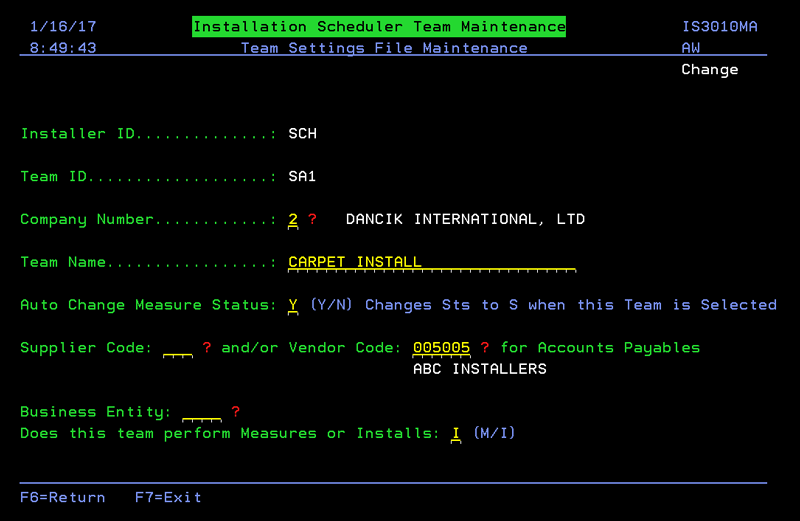Screen dimensions: 800x521
Task: Click the ? lookup after Supplier Code
Action: [207, 348]
